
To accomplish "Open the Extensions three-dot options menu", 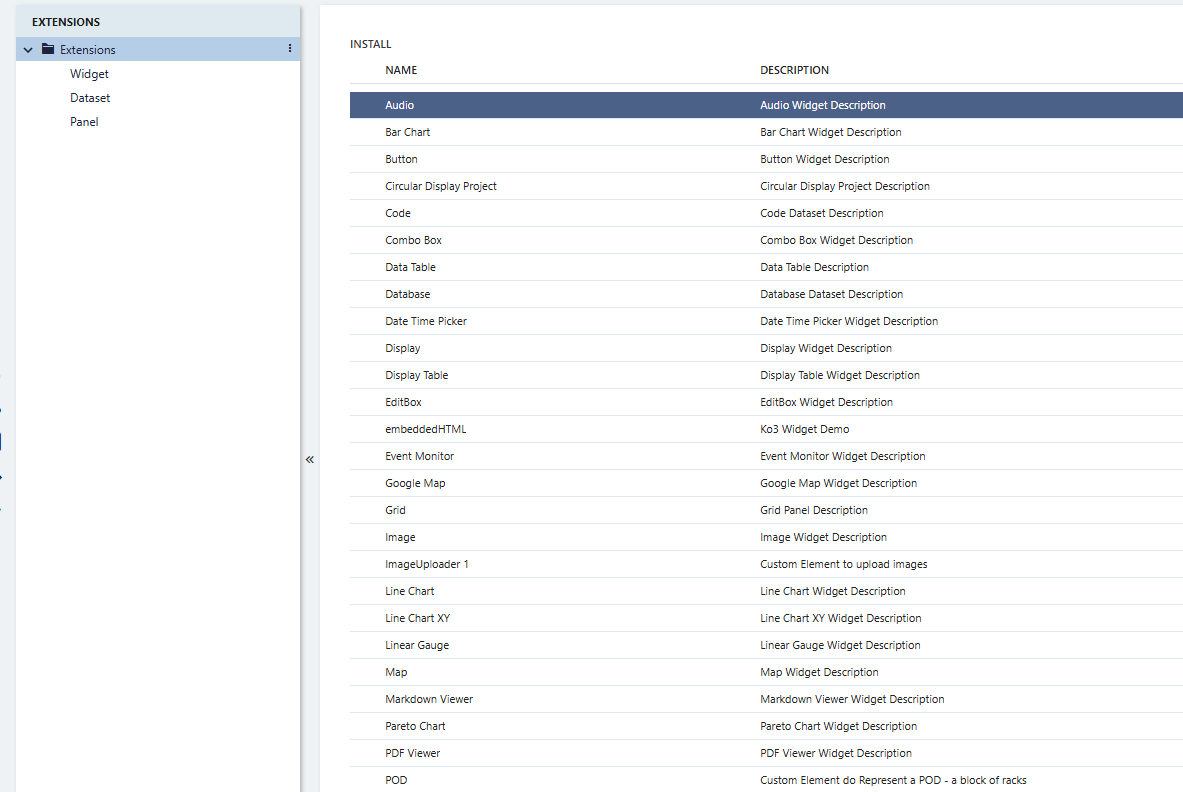I will (x=290, y=49).
